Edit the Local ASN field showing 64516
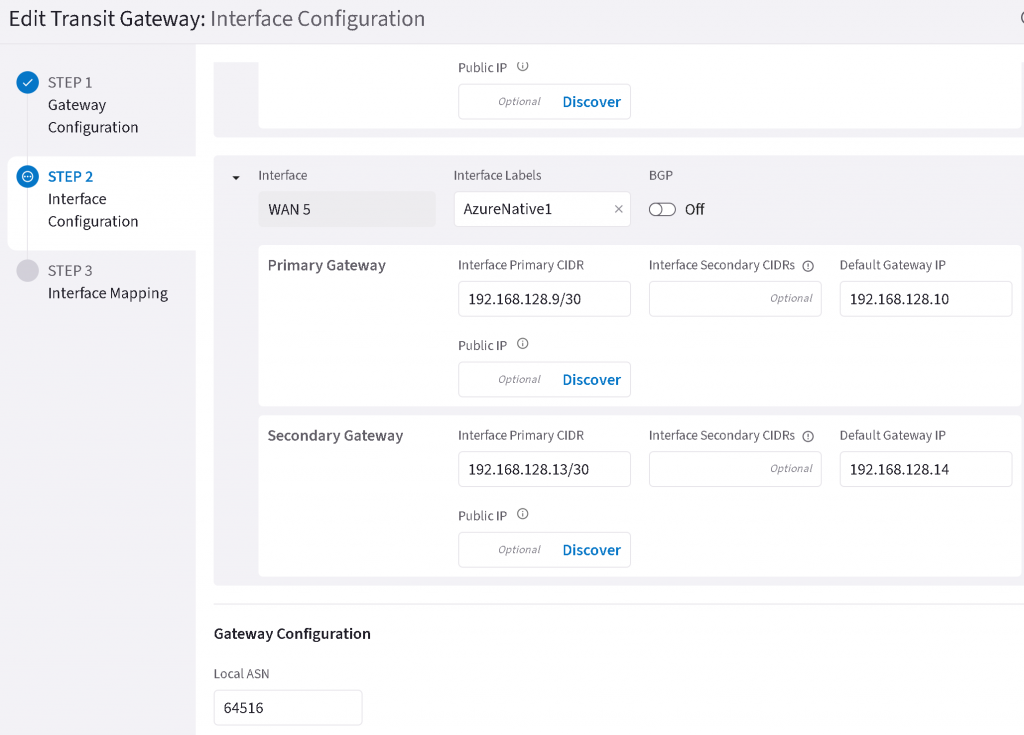Image resolution: width=1024 pixels, height=735 pixels. (x=287, y=708)
